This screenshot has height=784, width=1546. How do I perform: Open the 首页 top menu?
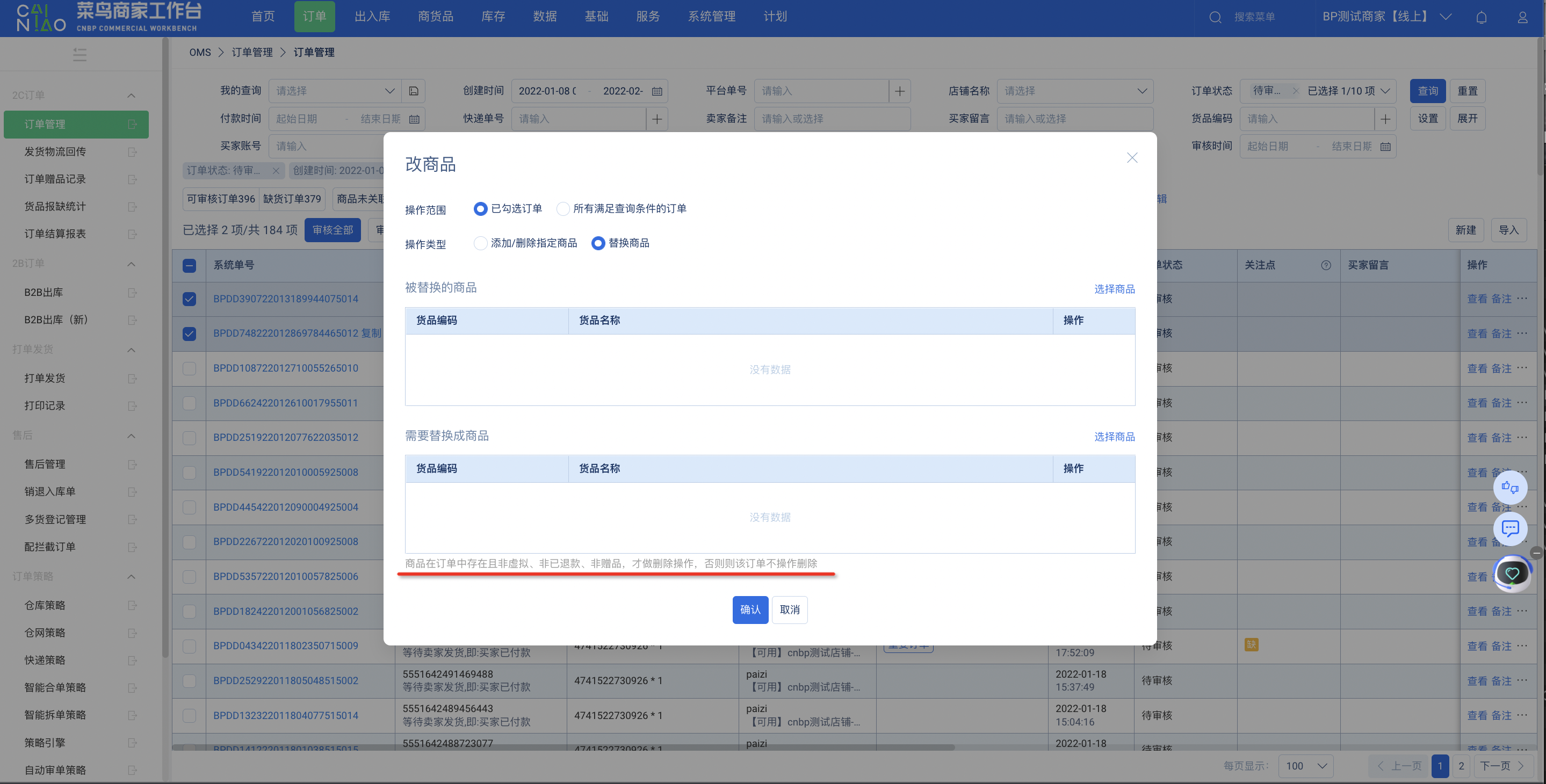pyautogui.click(x=263, y=17)
